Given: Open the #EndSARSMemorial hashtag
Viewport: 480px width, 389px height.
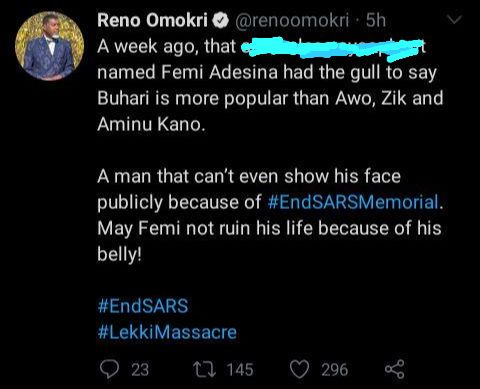Looking at the screenshot, I should (353, 202).
